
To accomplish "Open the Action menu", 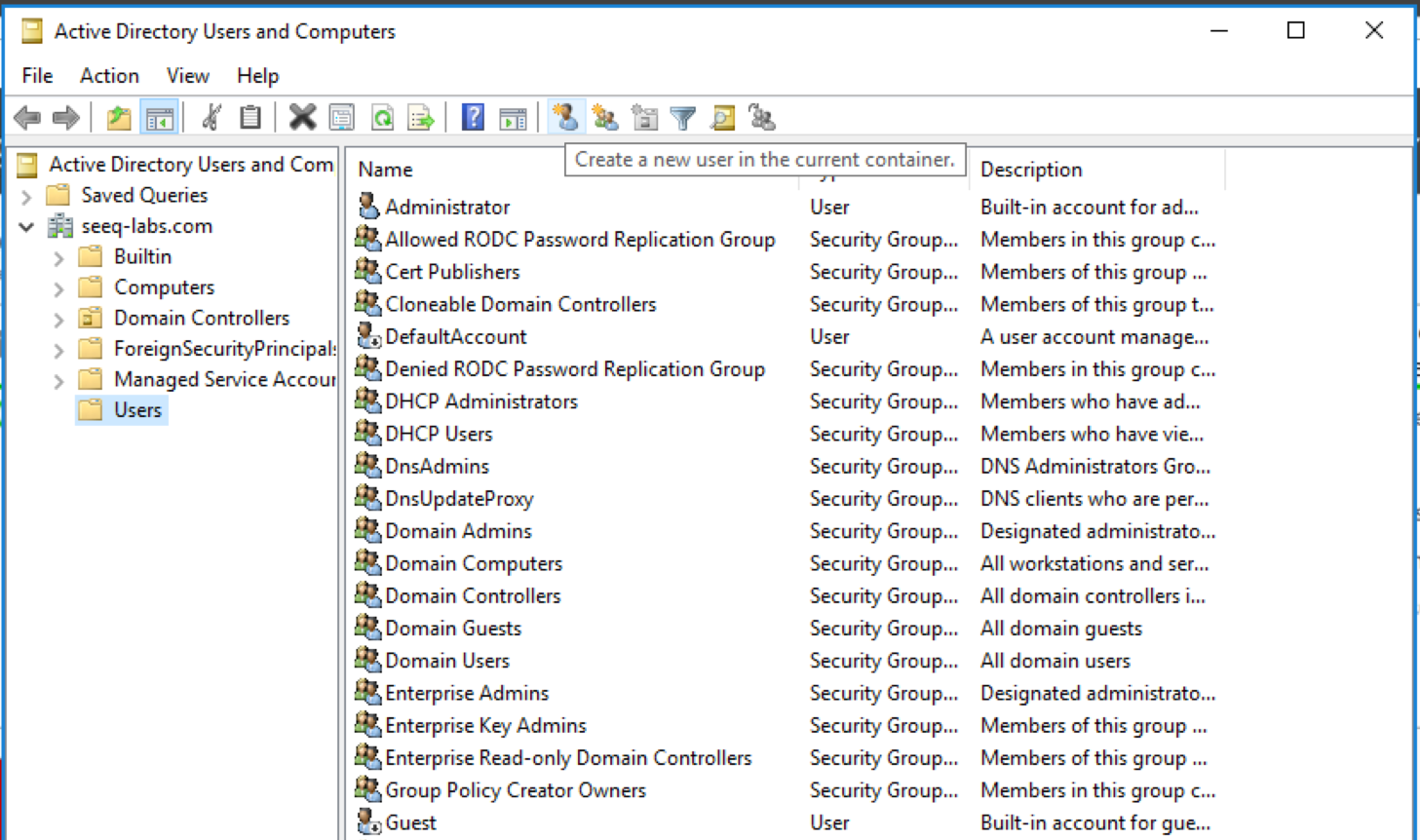I will point(109,76).
